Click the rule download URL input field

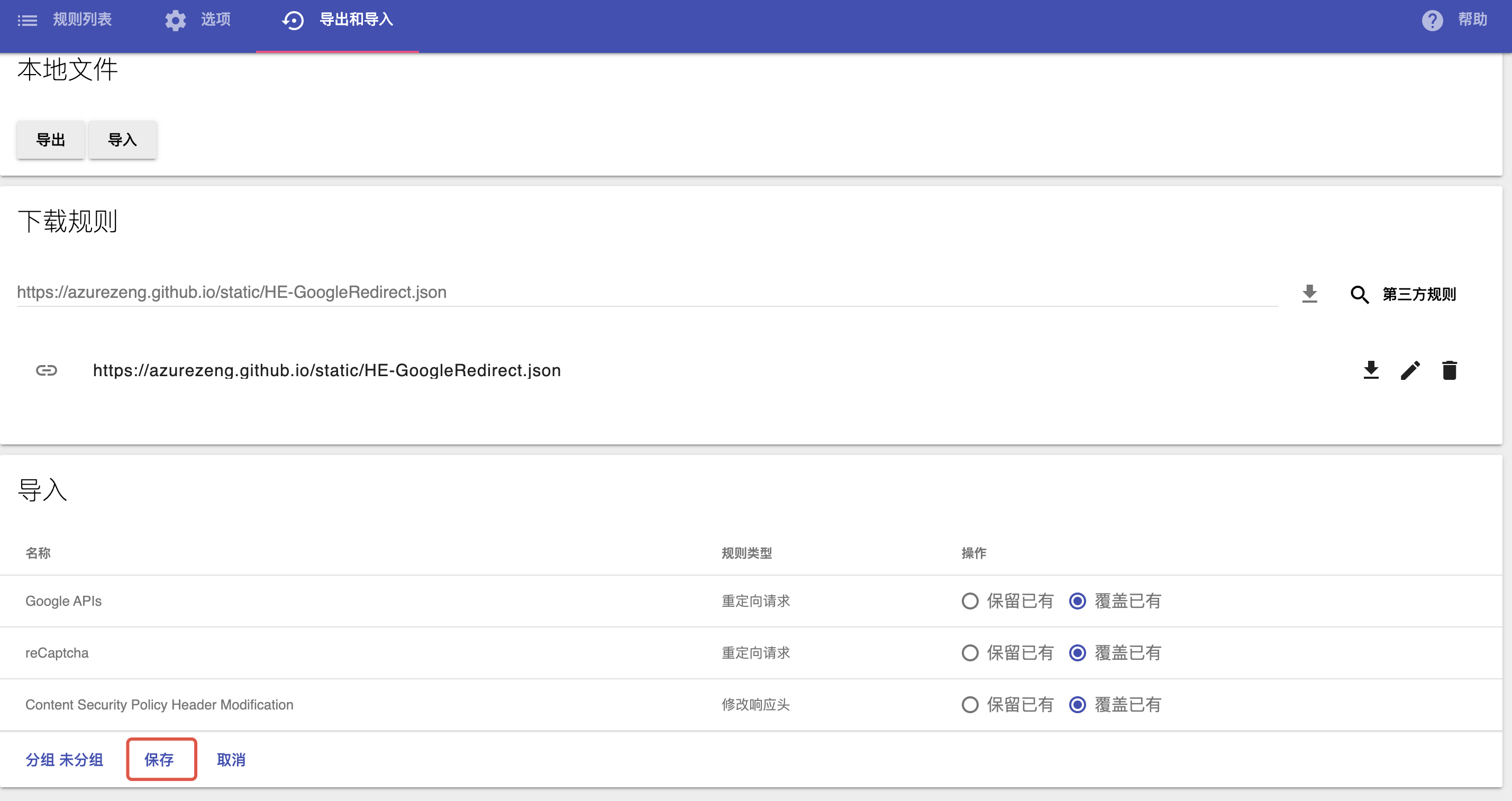tap(645, 292)
